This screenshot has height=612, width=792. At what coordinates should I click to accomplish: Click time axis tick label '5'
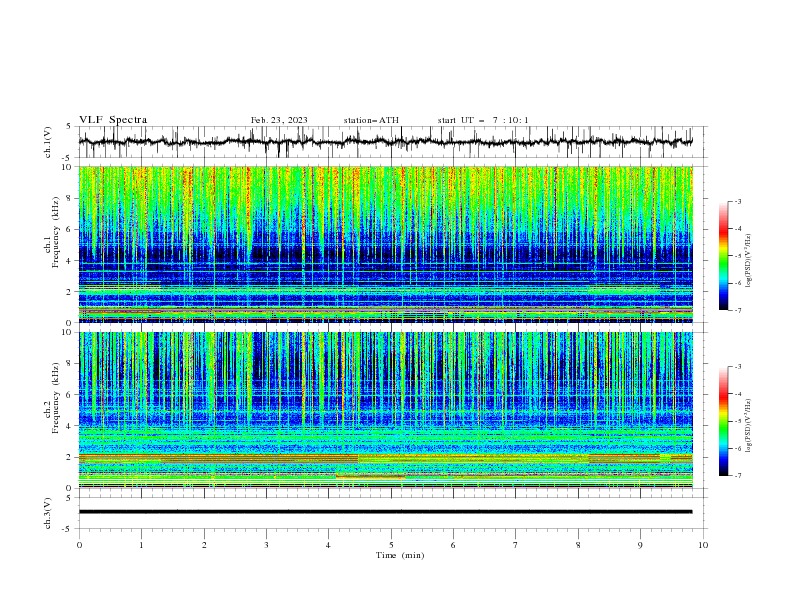pos(391,545)
